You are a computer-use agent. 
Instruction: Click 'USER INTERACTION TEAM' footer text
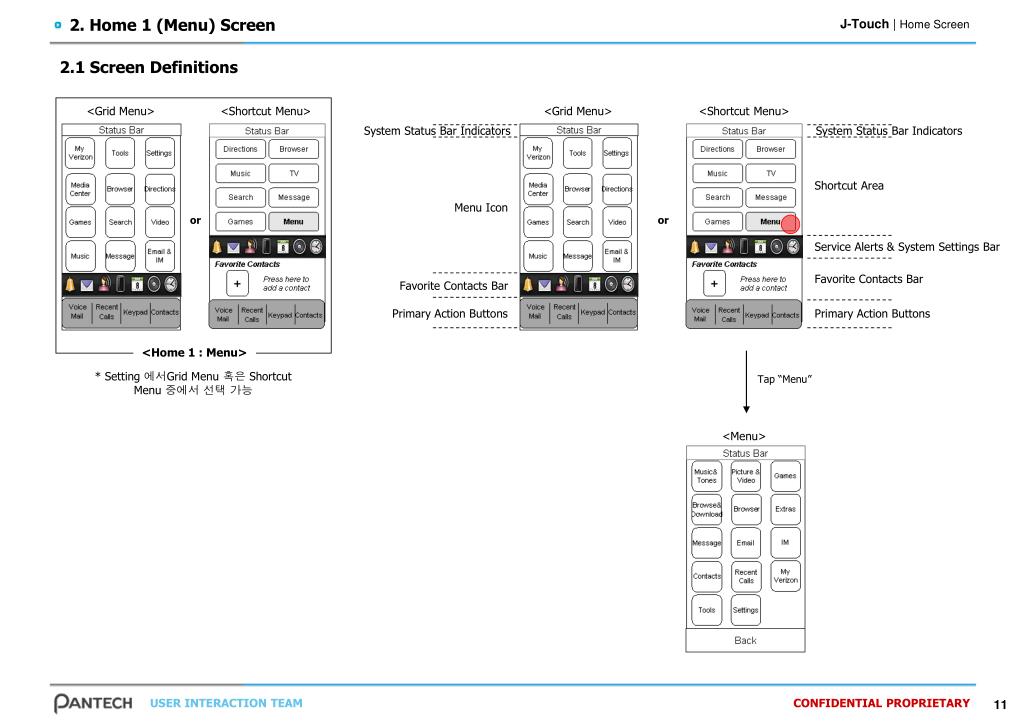226,703
